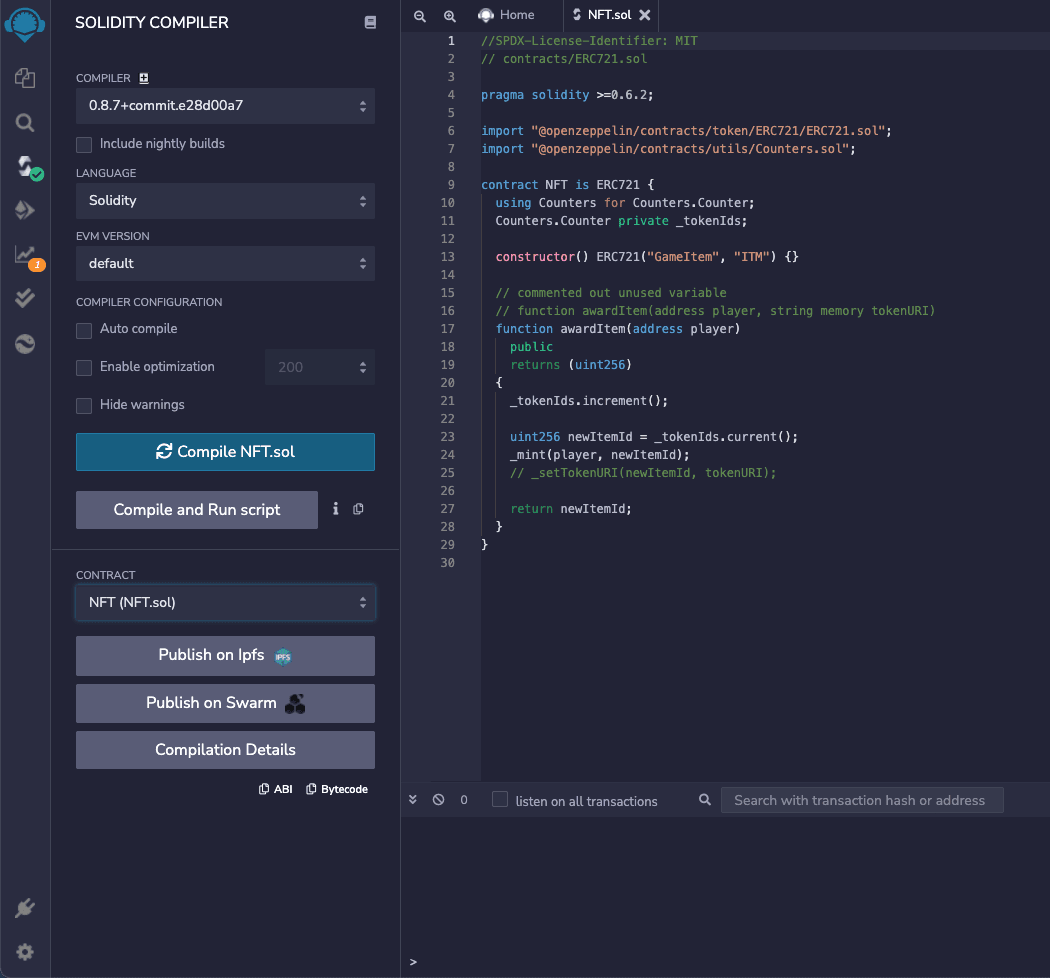Open the Settings gear icon
The width and height of the screenshot is (1050, 978).
pos(25,952)
